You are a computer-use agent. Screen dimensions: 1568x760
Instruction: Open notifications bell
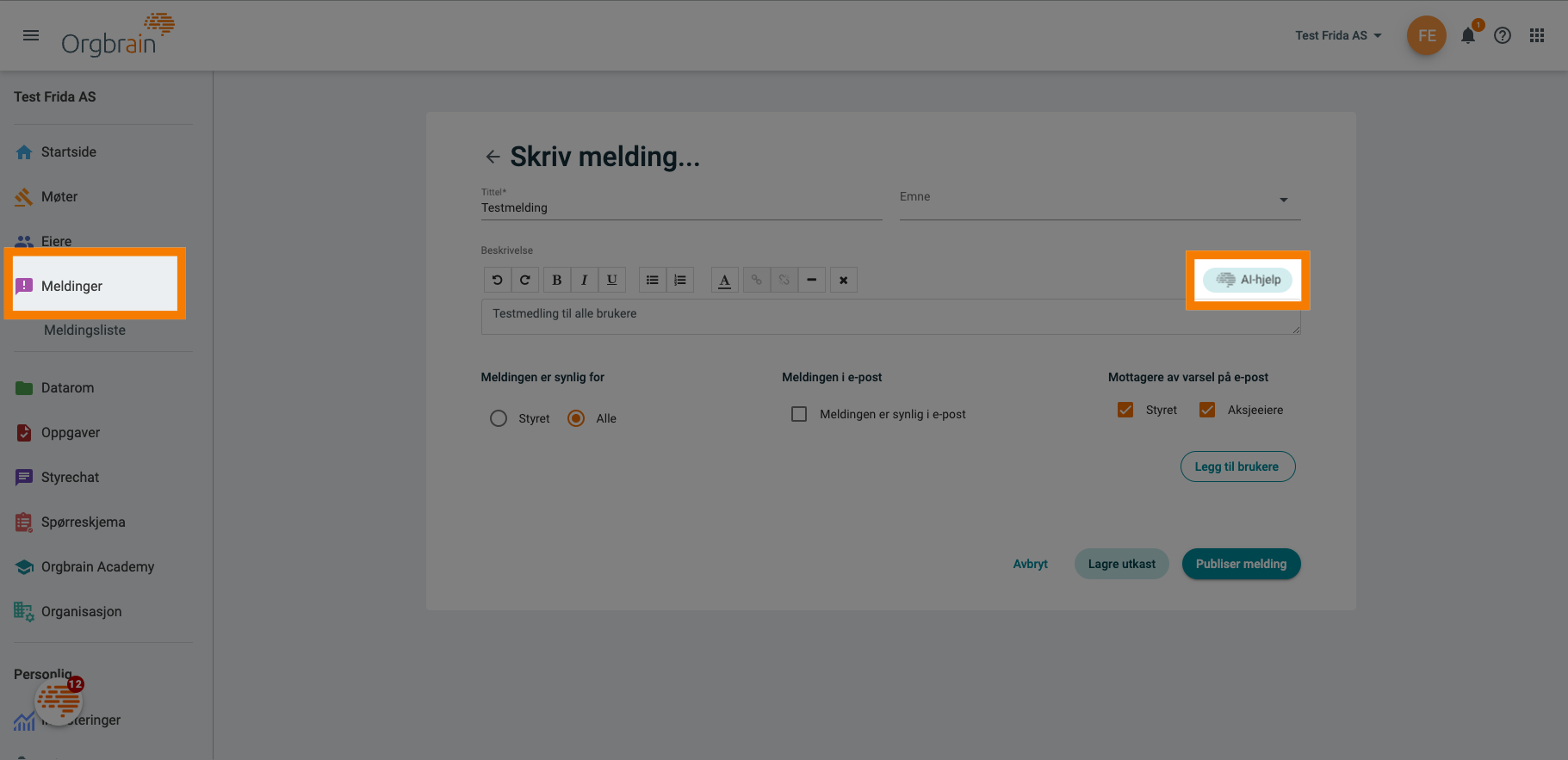coord(1468,35)
